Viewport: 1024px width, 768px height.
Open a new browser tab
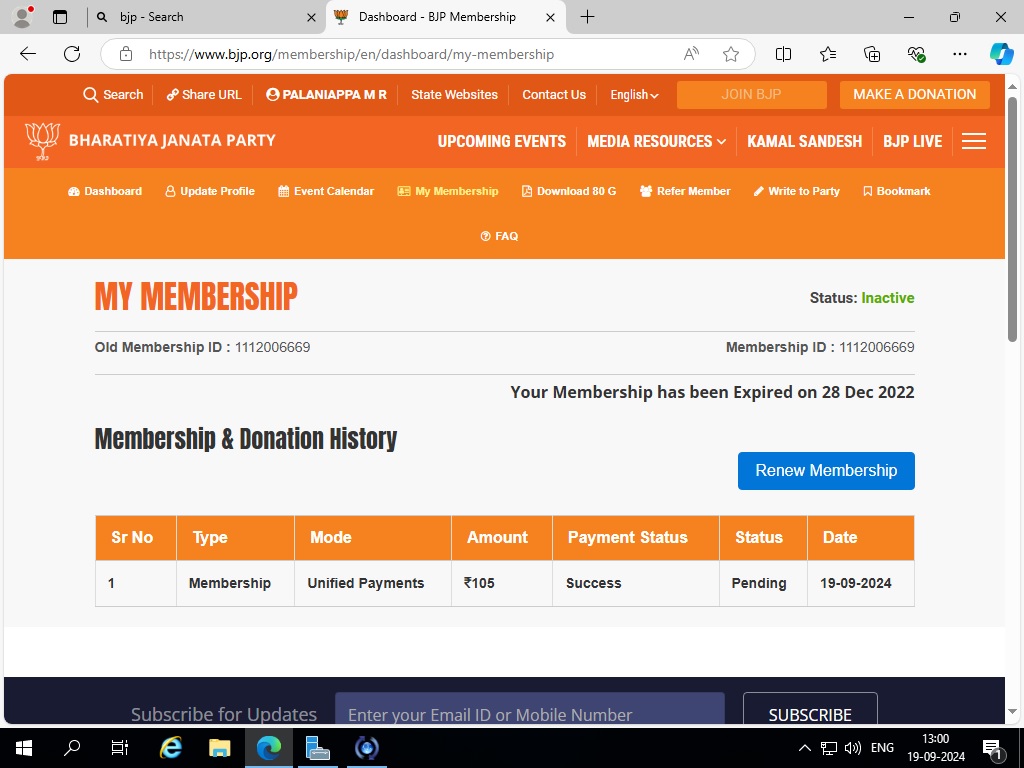point(587,17)
